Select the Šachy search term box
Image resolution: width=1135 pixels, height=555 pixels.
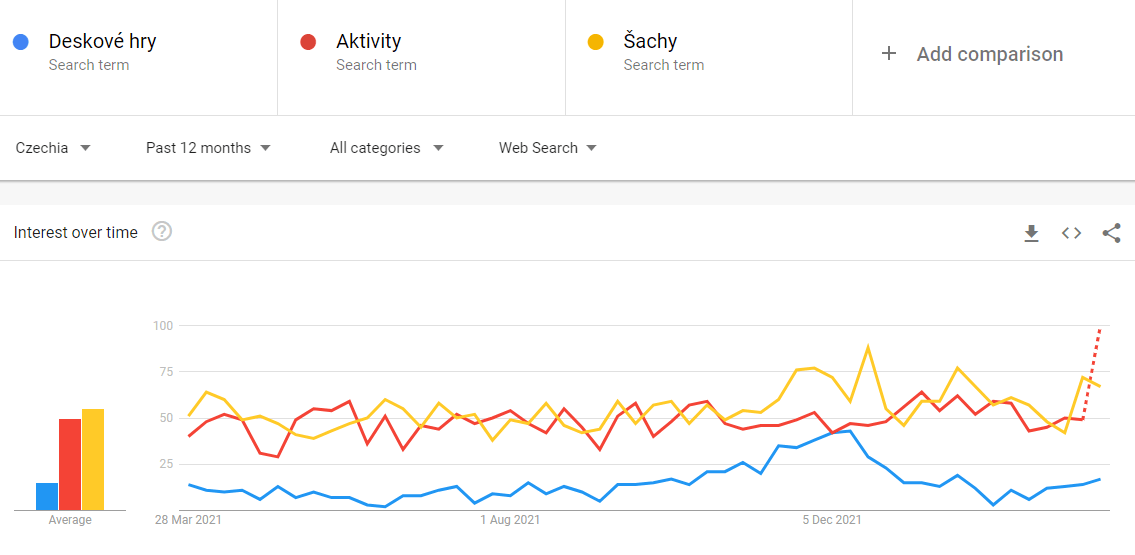pyautogui.click(x=650, y=42)
